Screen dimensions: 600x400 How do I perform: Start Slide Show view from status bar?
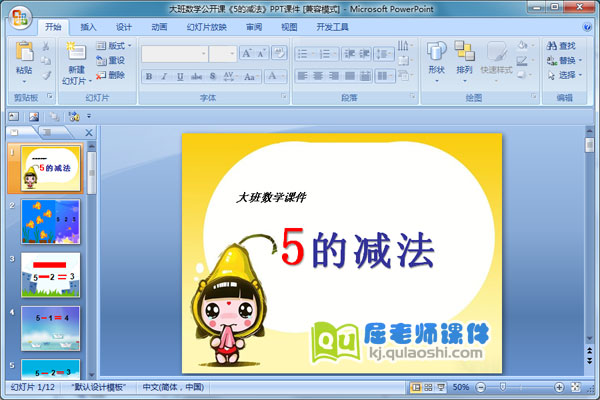point(441,387)
